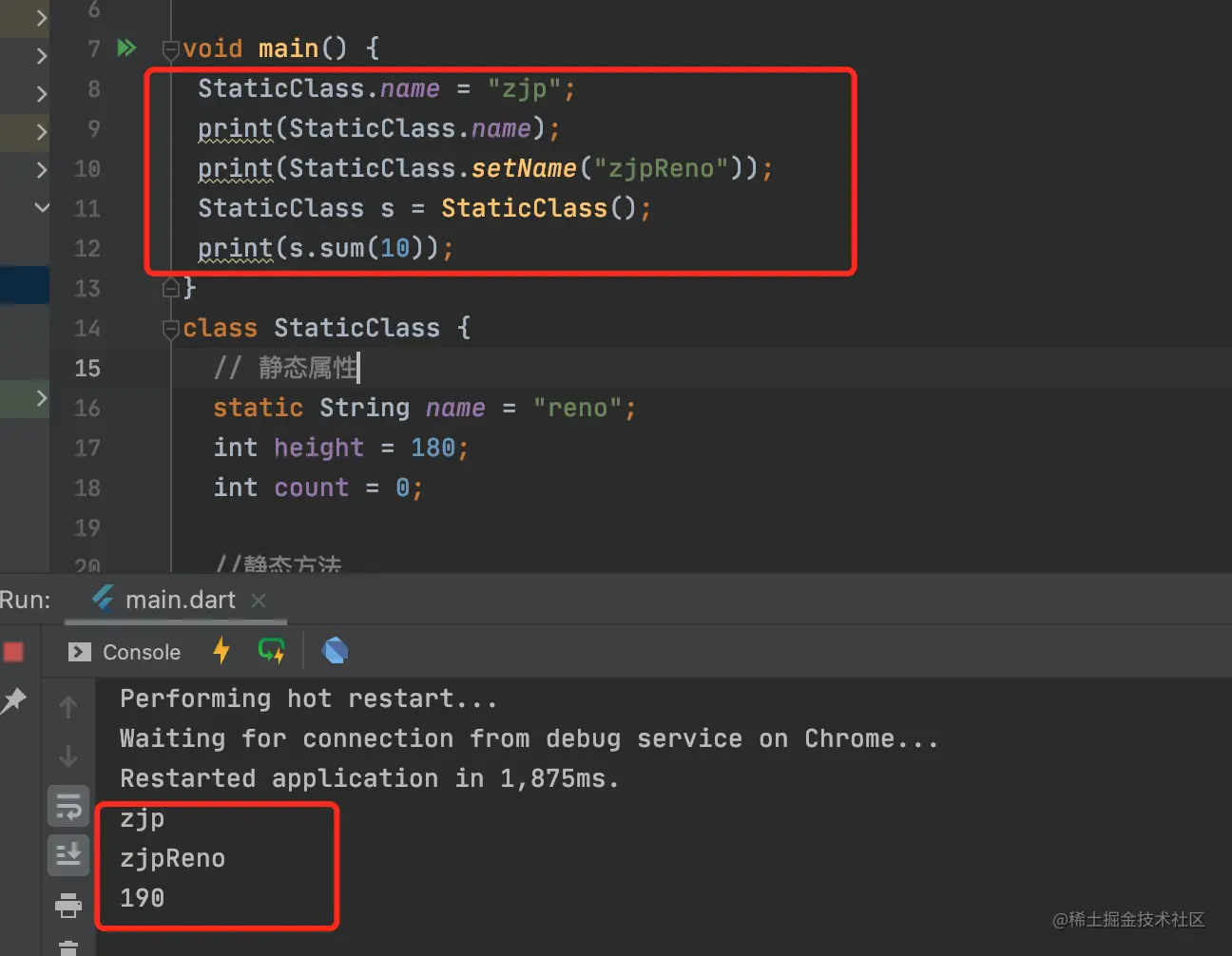Viewport: 1232px width, 956px height.
Task: Click the down-arrow stack trace icon
Action: pos(67,756)
